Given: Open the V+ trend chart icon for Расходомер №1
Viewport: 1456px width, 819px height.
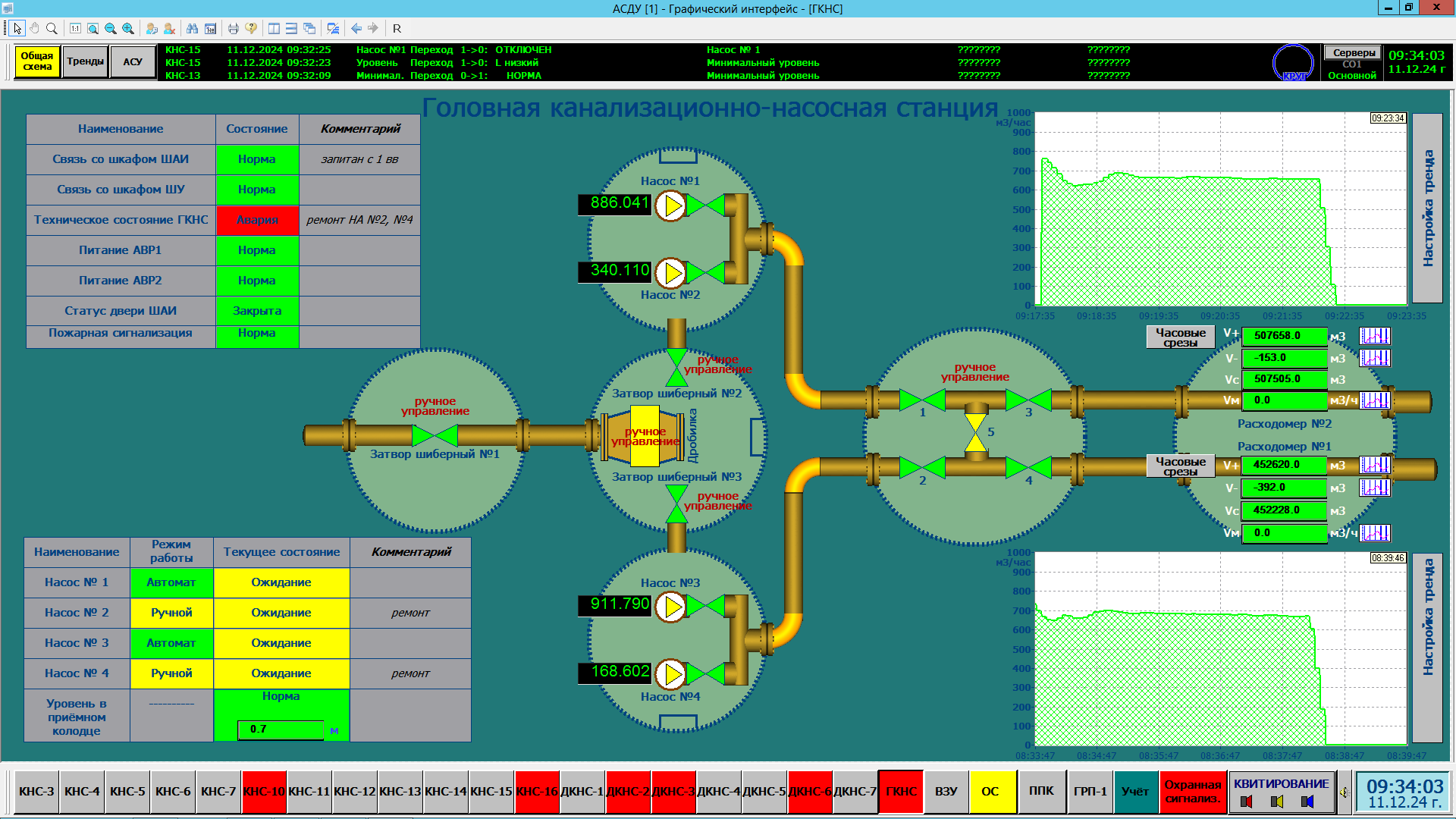Looking at the screenshot, I should pos(1375,465).
